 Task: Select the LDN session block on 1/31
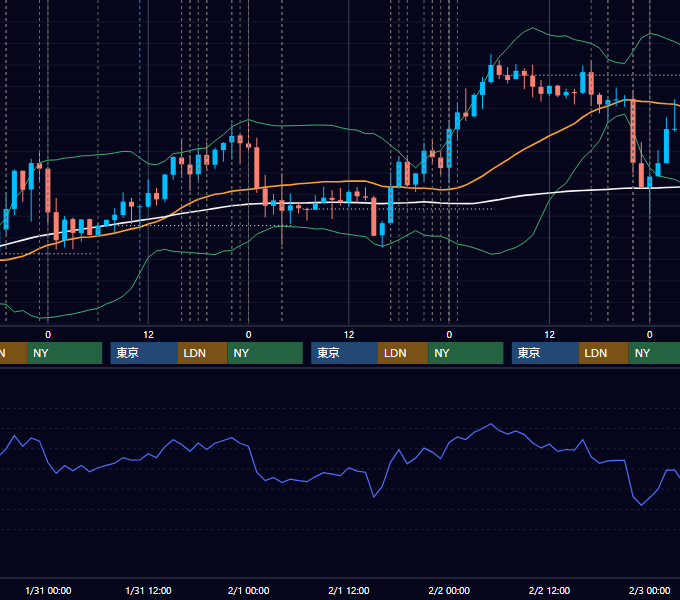pyautogui.click(x=203, y=353)
